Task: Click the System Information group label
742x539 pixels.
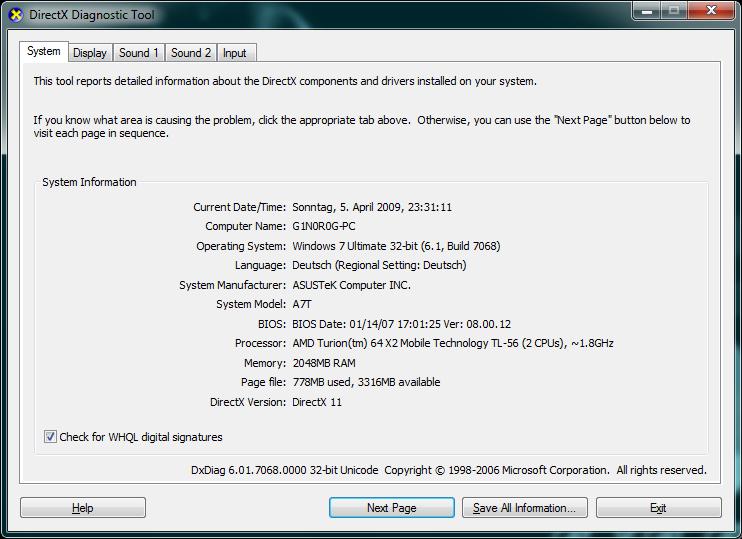Action: [89, 182]
